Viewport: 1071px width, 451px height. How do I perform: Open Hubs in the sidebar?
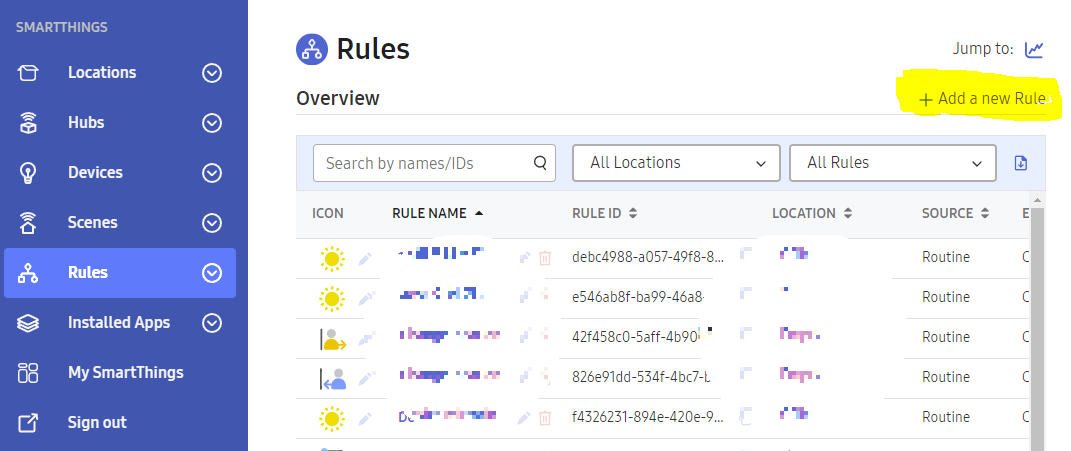pyautogui.click(x=86, y=122)
